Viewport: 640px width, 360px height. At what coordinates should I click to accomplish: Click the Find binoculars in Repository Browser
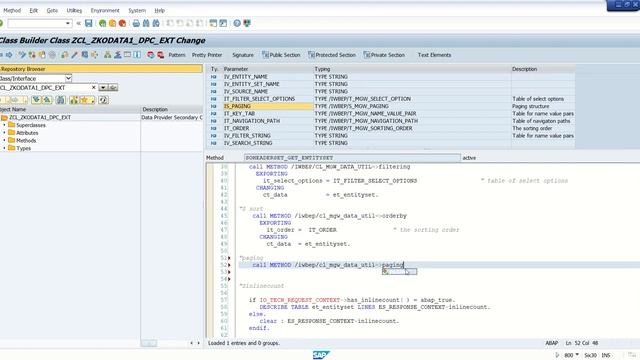tap(61, 100)
